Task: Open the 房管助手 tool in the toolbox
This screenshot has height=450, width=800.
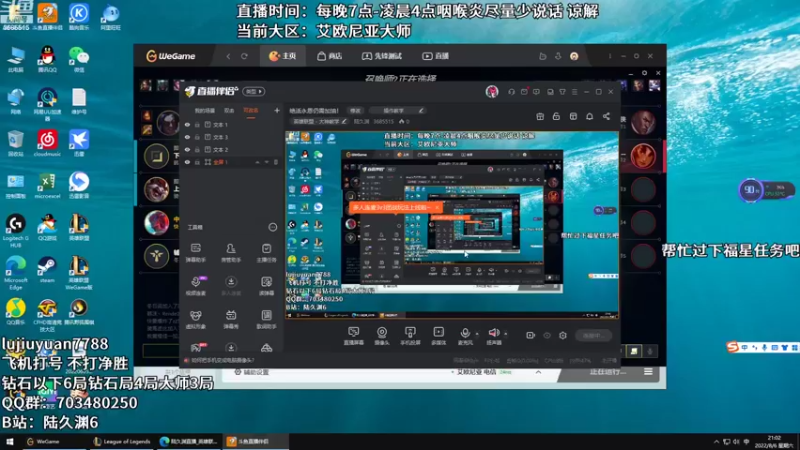Action: pyautogui.click(x=231, y=253)
